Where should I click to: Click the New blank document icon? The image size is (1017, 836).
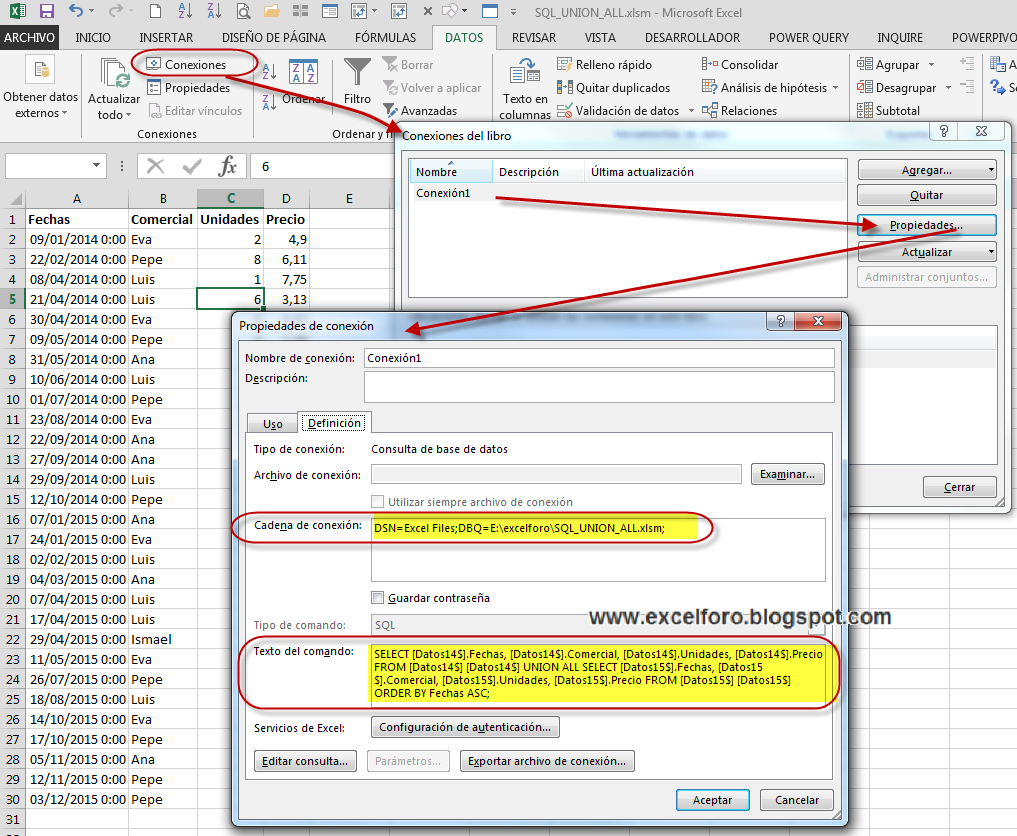coord(155,11)
